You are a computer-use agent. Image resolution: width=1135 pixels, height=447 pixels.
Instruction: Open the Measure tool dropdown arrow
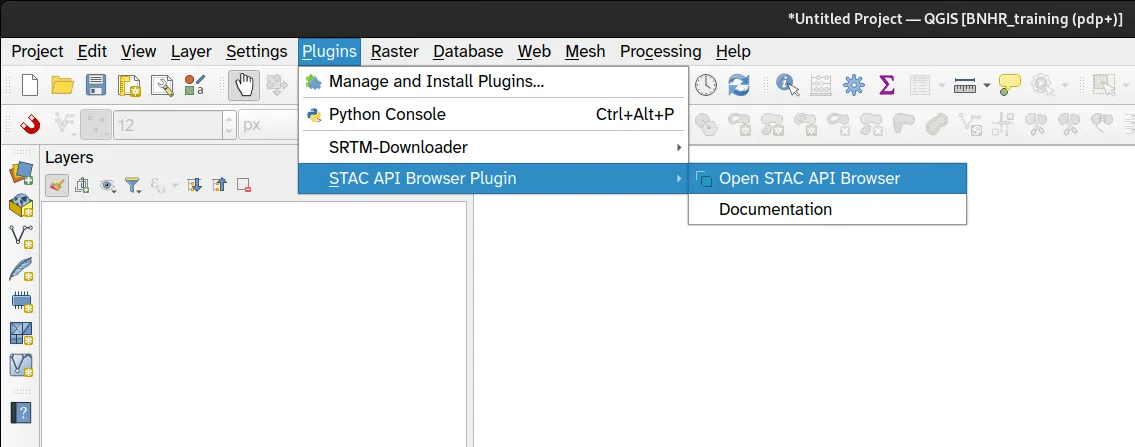986,85
